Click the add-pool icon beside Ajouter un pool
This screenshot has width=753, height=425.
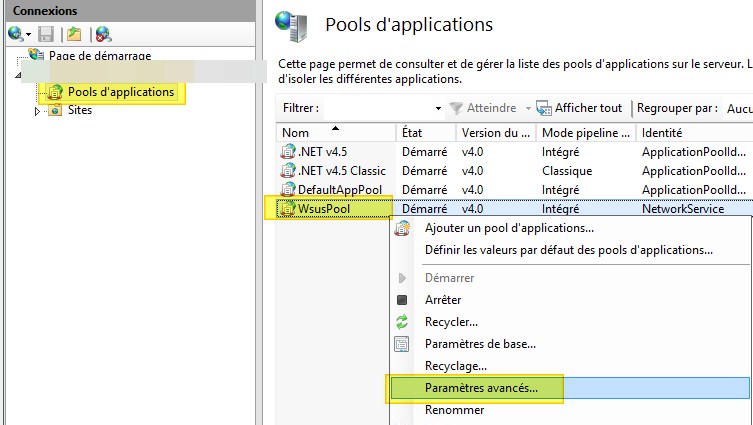402,228
